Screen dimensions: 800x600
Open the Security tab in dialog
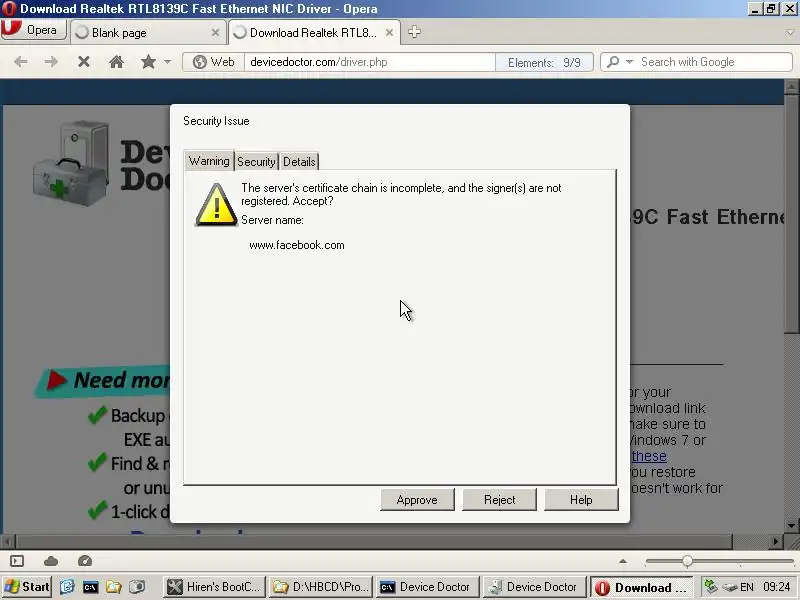pos(256,162)
